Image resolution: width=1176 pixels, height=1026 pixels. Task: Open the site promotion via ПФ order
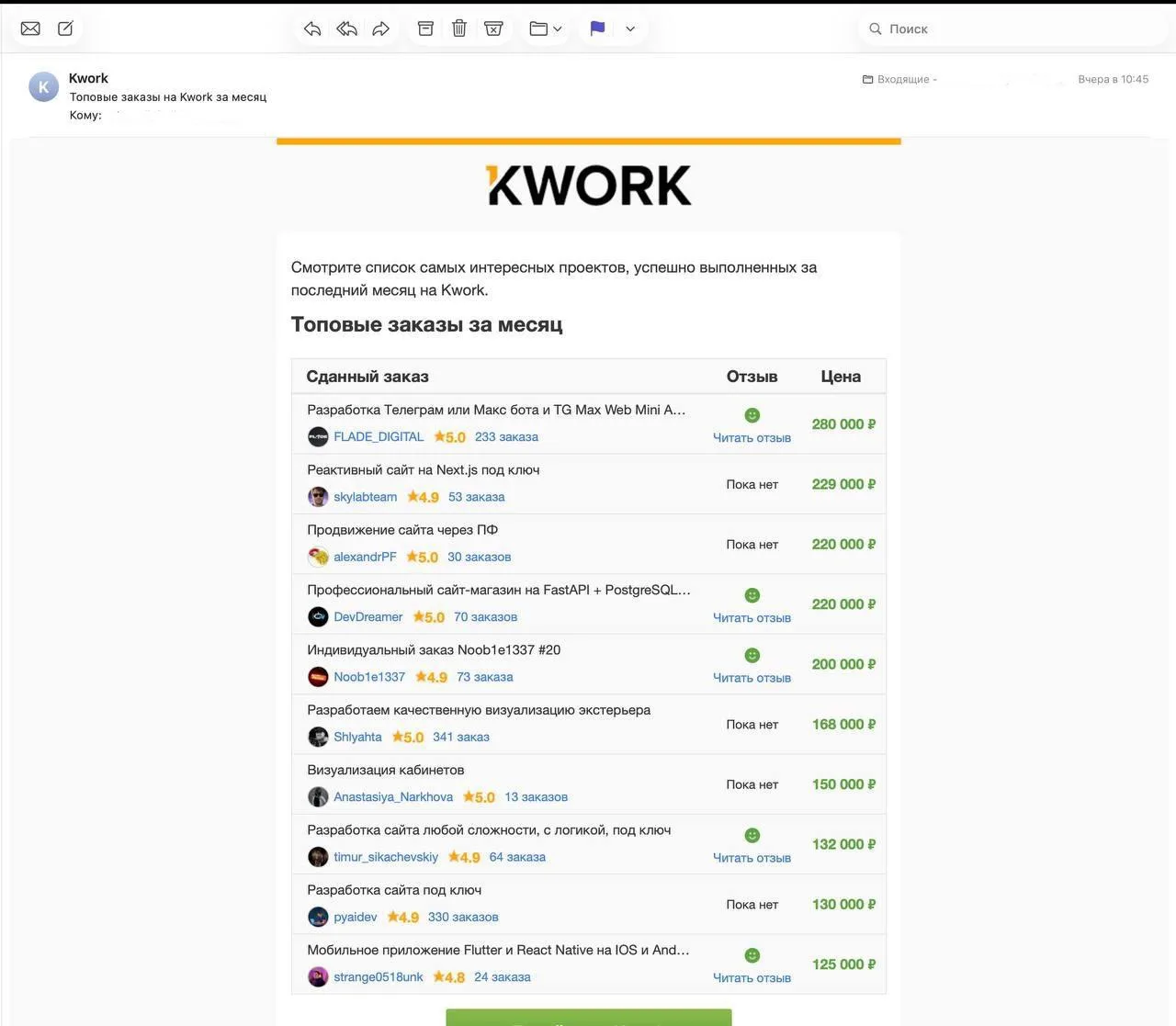[x=402, y=530]
